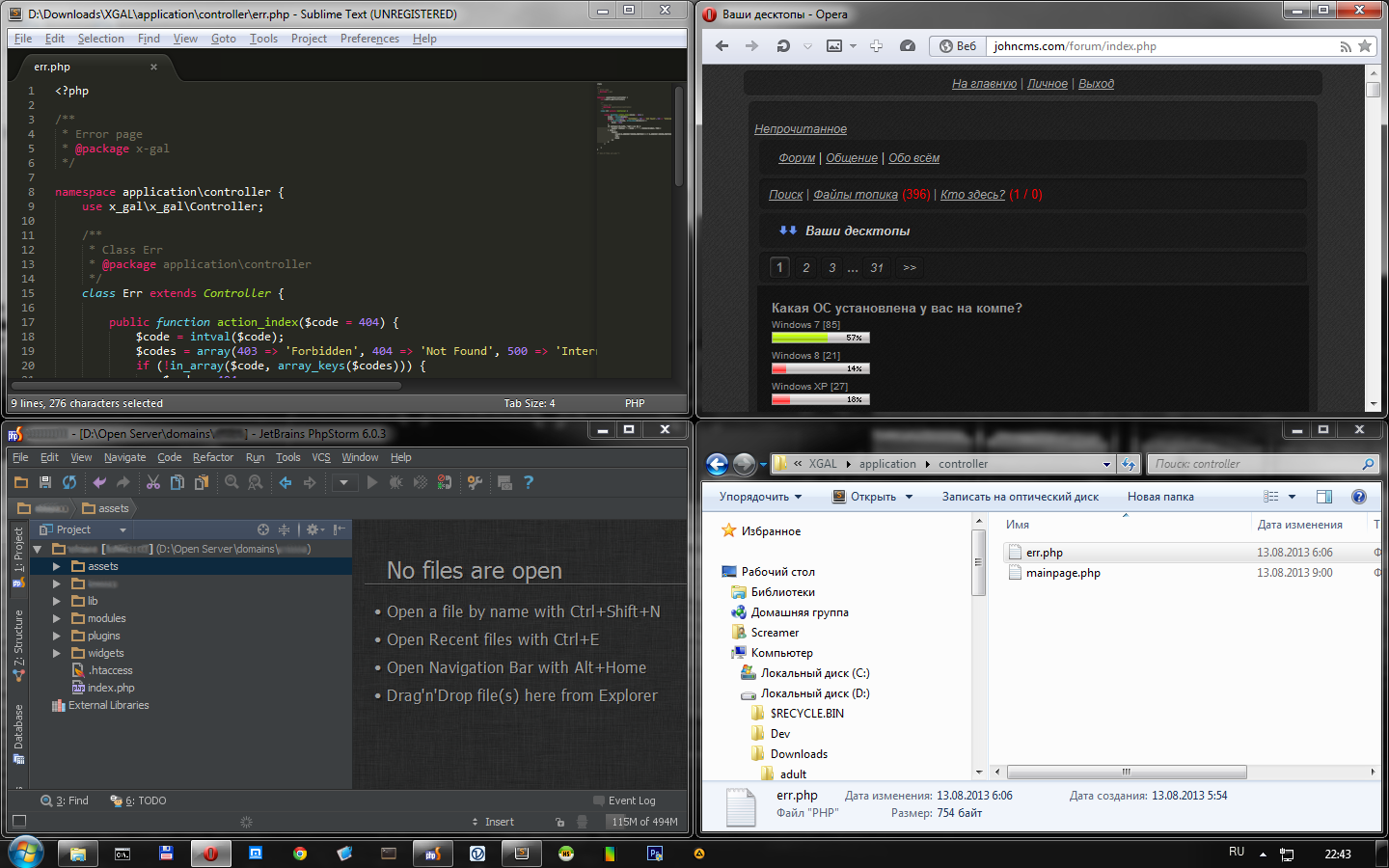Click the PhpStorm Help question mark icon

tap(529, 482)
